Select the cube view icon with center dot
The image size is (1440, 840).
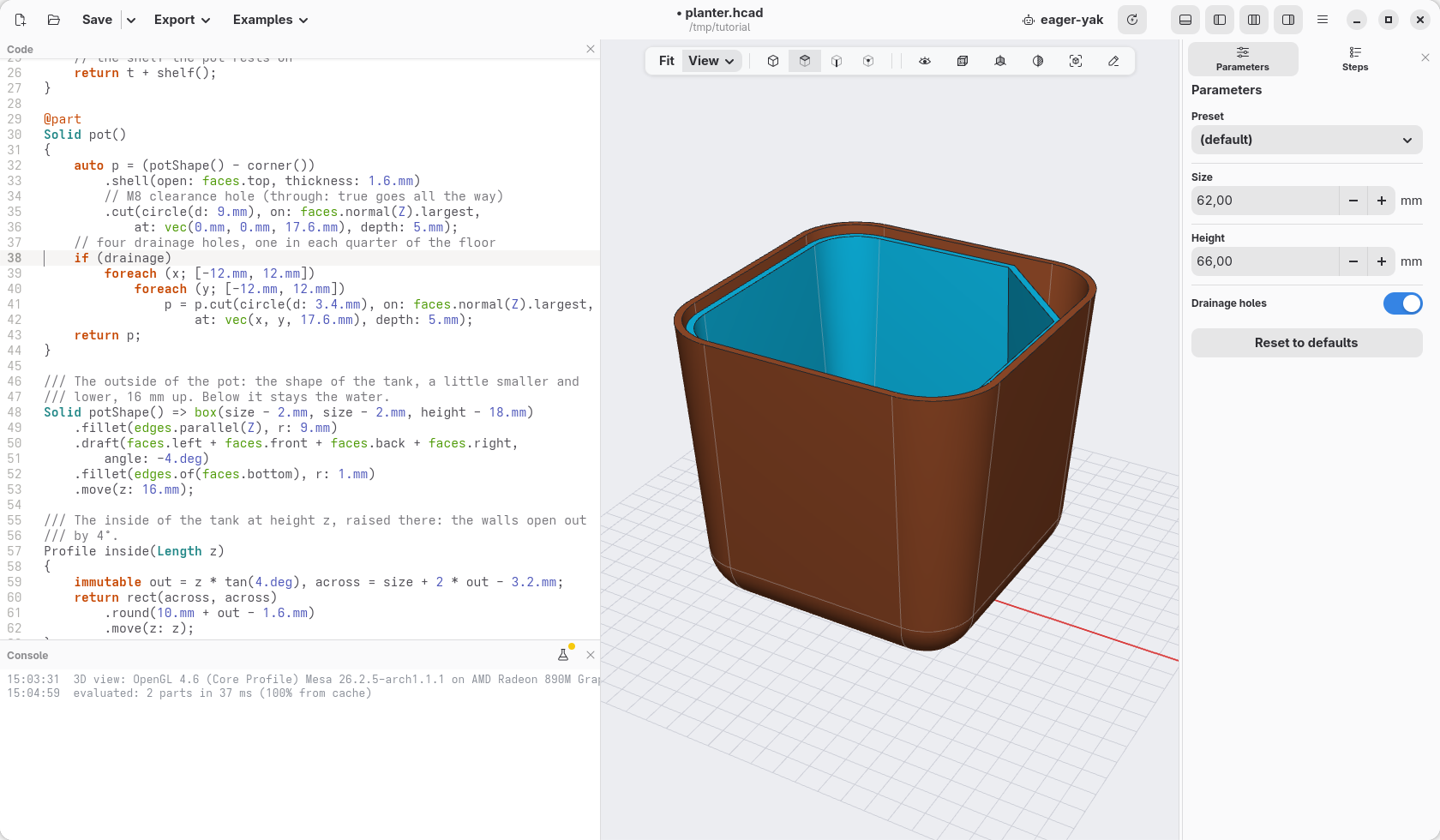coord(868,61)
